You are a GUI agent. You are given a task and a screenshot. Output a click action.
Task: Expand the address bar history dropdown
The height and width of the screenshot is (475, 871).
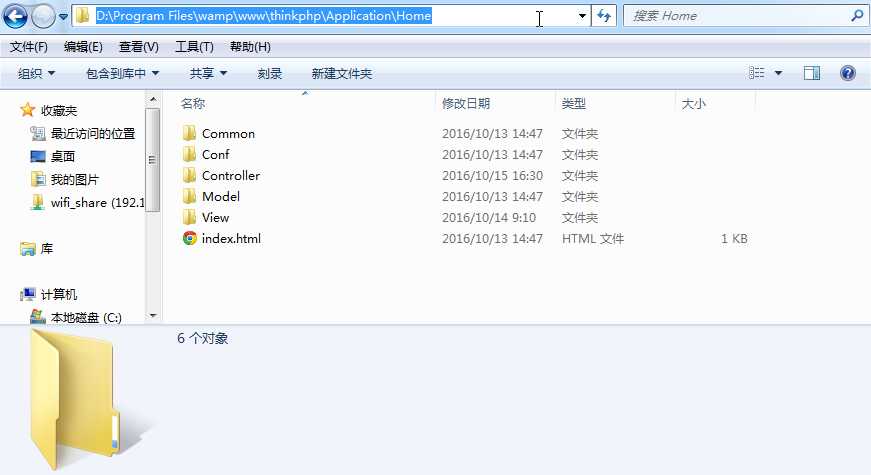pos(582,16)
